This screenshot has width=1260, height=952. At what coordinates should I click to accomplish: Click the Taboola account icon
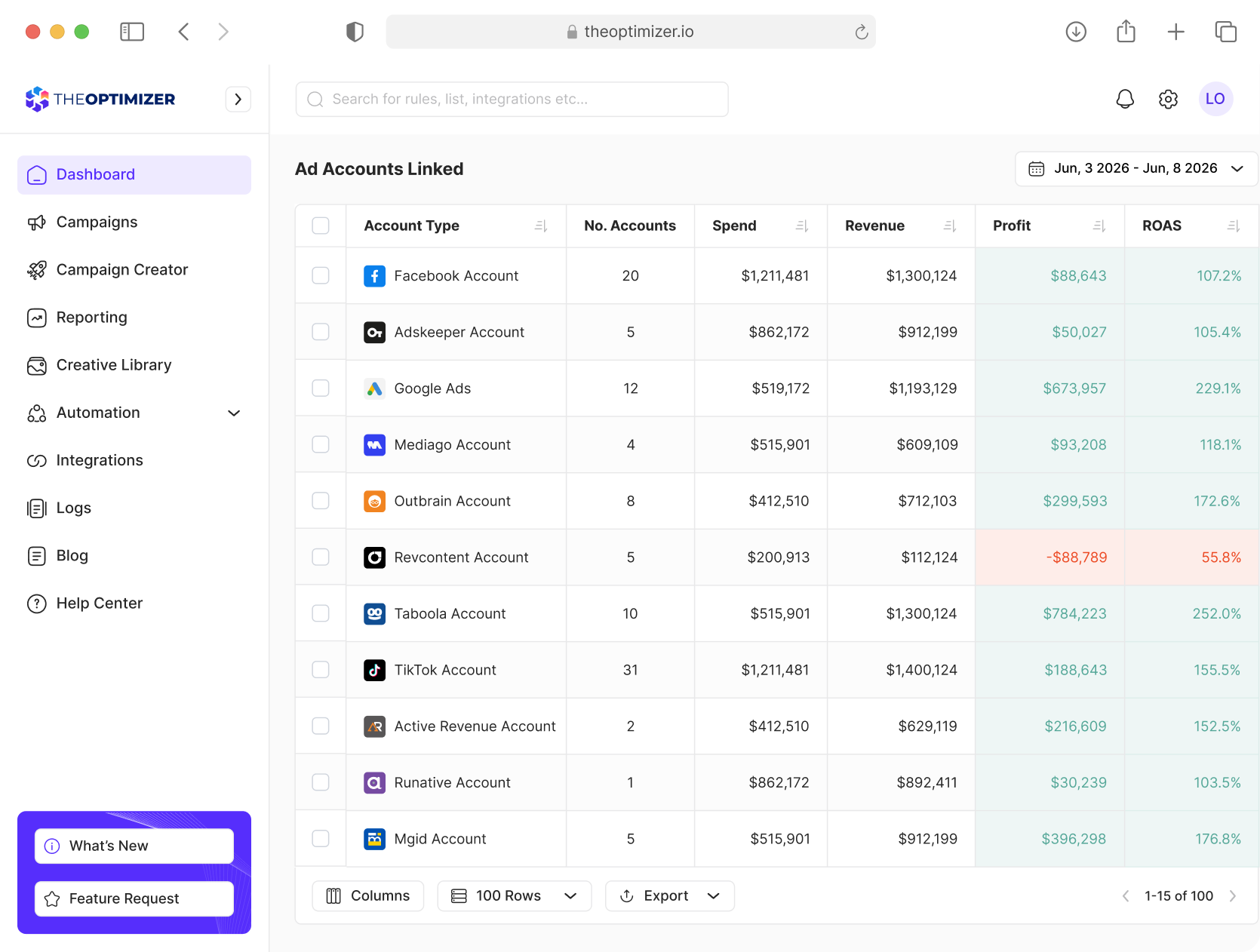click(x=375, y=614)
